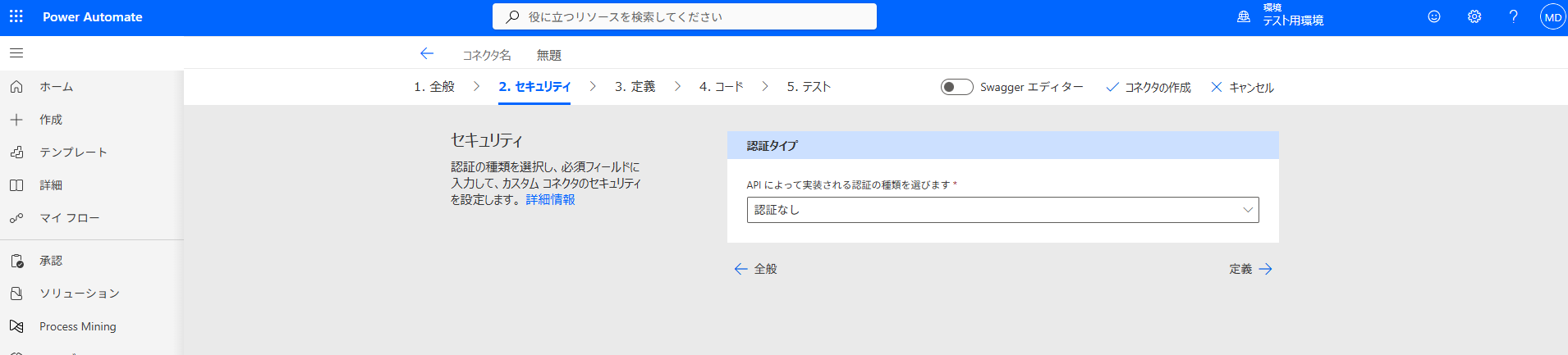Click the コネクタ名 label
Viewport: 1568px width, 355px height.
point(487,55)
